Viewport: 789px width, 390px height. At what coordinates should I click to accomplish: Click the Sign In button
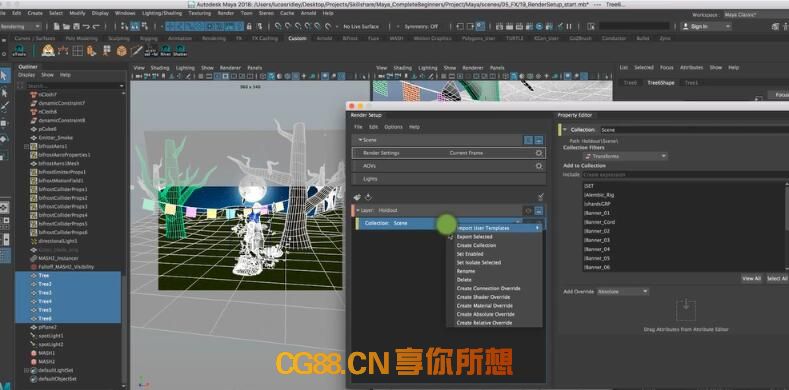tap(705, 27)
